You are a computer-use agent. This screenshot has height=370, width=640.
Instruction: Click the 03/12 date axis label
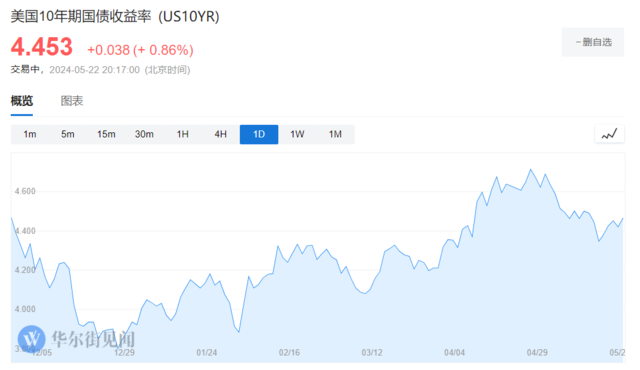[x=372, y=352]
